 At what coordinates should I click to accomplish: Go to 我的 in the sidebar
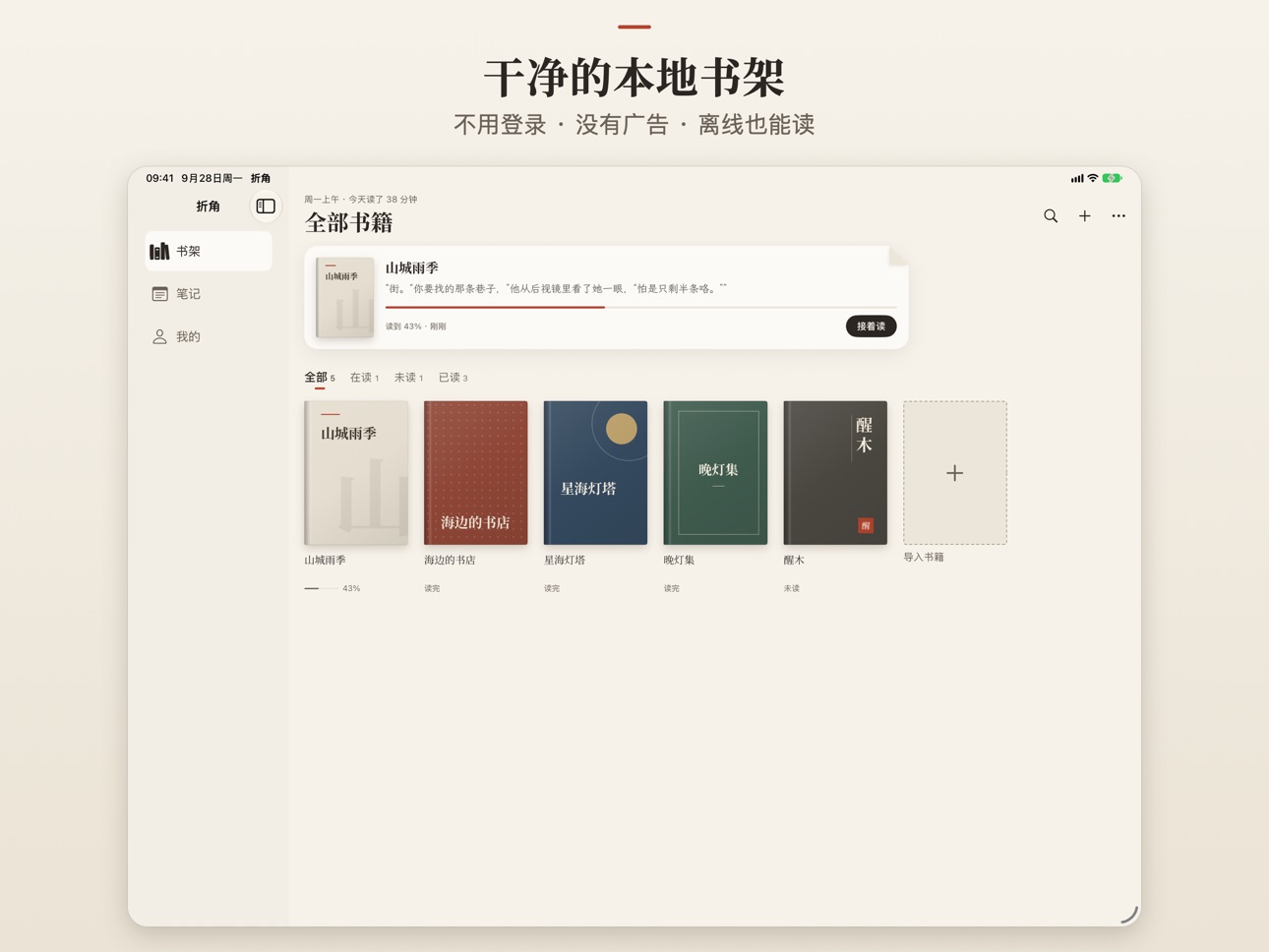(209, 336)
